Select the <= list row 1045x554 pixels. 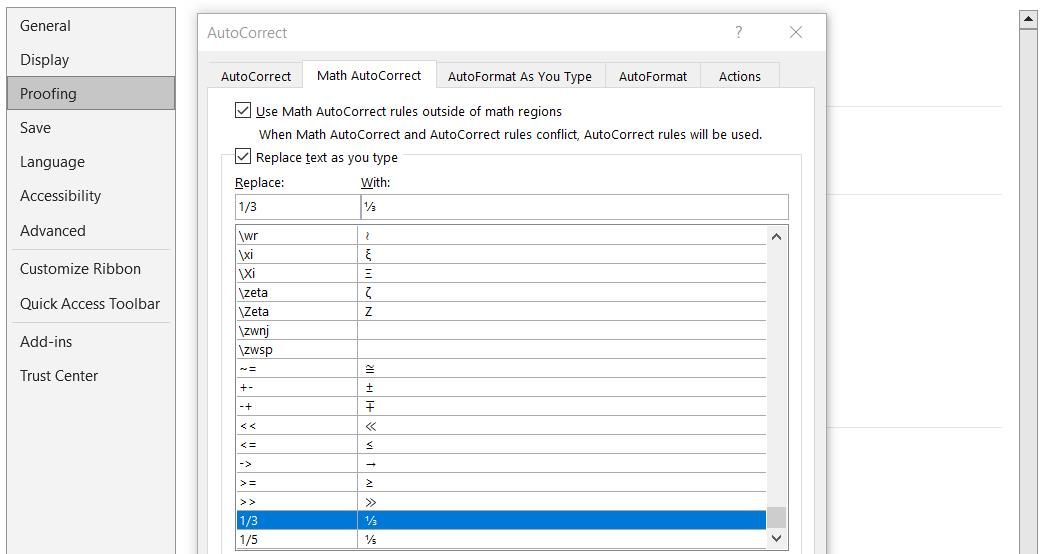(x=501, y=445)
